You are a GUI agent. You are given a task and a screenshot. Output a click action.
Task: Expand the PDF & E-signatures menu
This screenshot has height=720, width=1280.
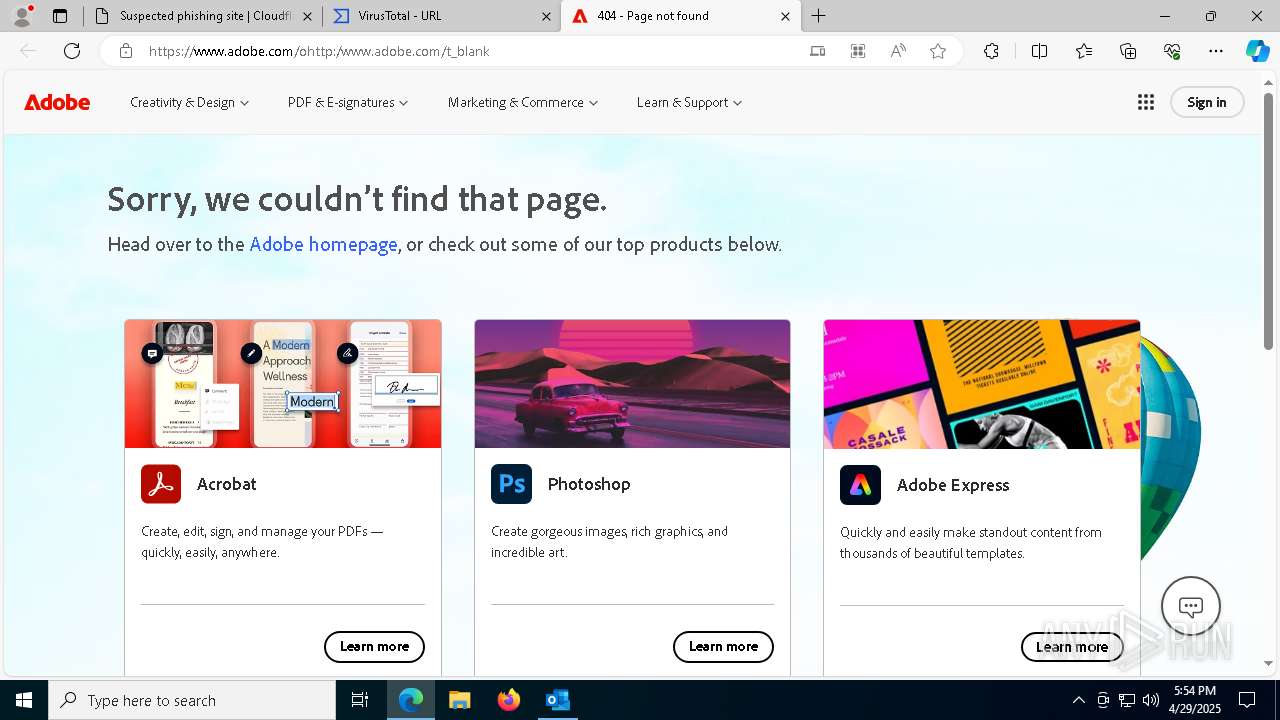pyautogui.click(x=348, y=102)
